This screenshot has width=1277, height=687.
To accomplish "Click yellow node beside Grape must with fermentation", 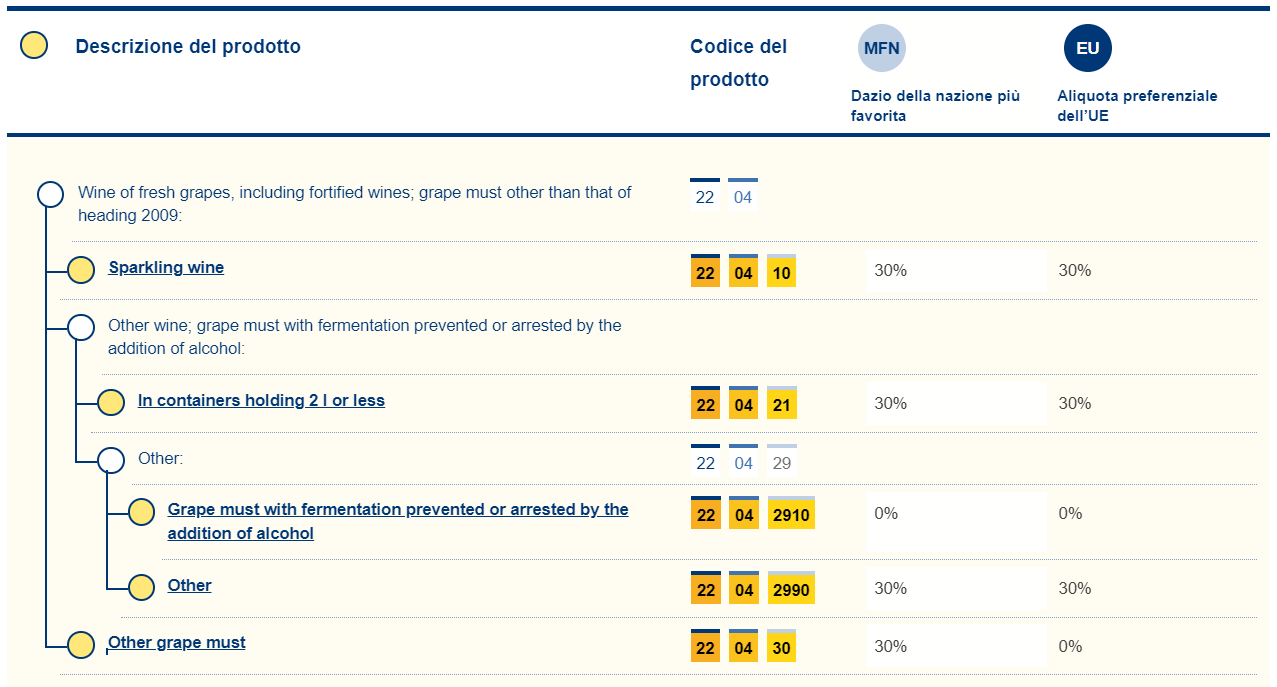I will tap(141, 512).
